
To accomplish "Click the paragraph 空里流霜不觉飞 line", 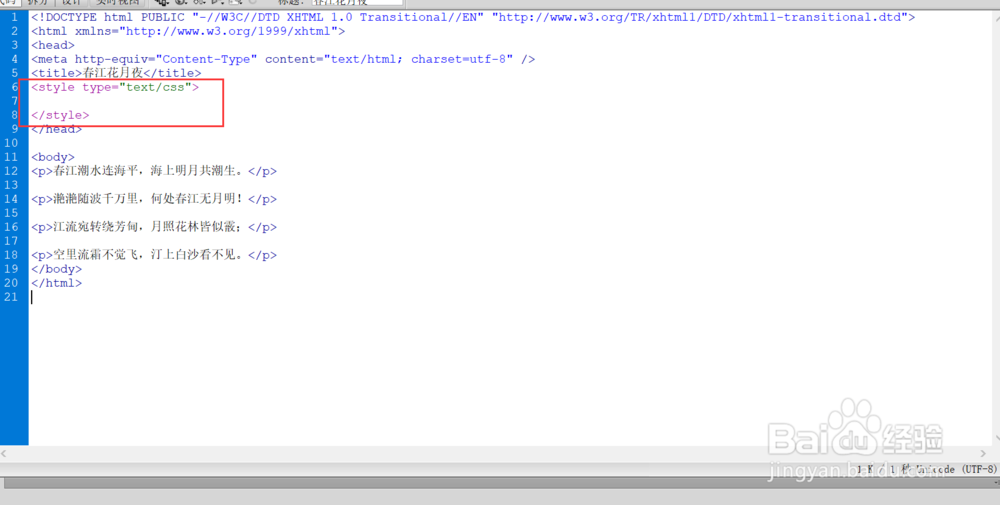I will tap(154, 256).
